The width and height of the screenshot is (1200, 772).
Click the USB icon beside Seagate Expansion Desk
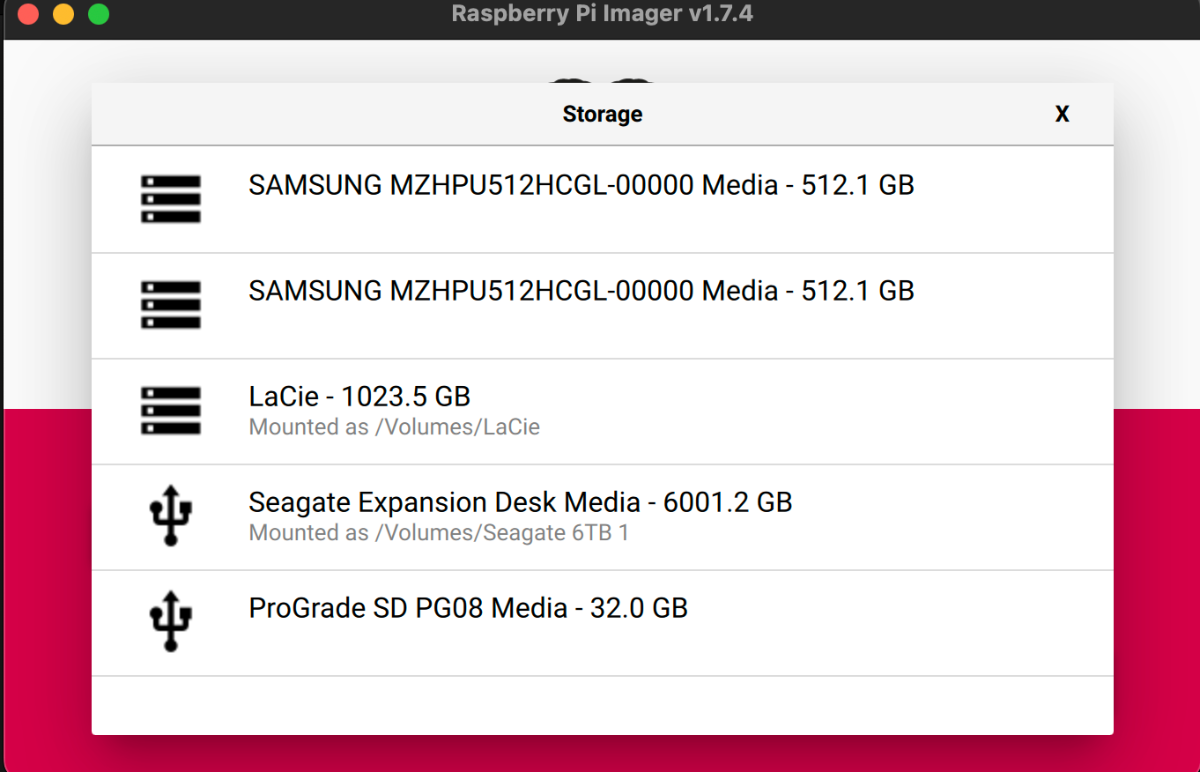coord(170,516)
